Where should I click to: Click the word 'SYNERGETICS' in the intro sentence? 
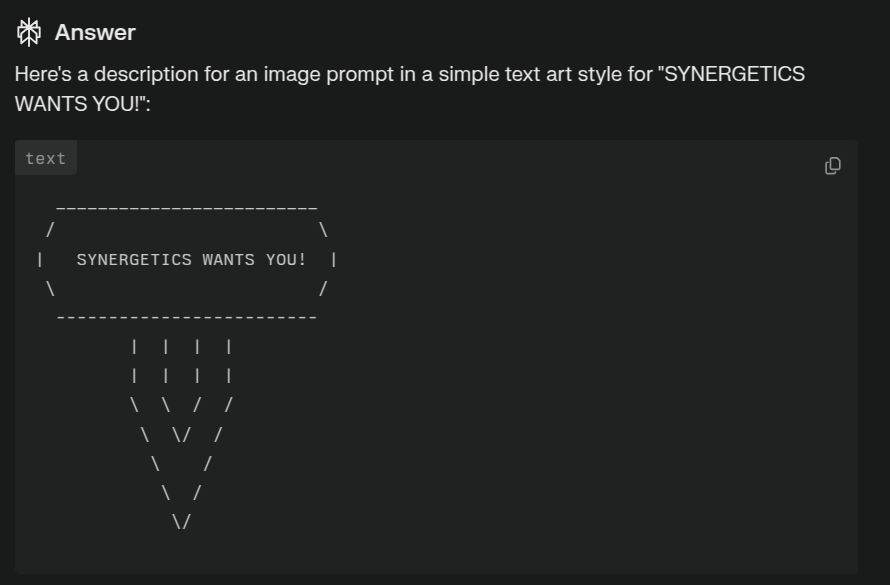click(x=734, y=74)
